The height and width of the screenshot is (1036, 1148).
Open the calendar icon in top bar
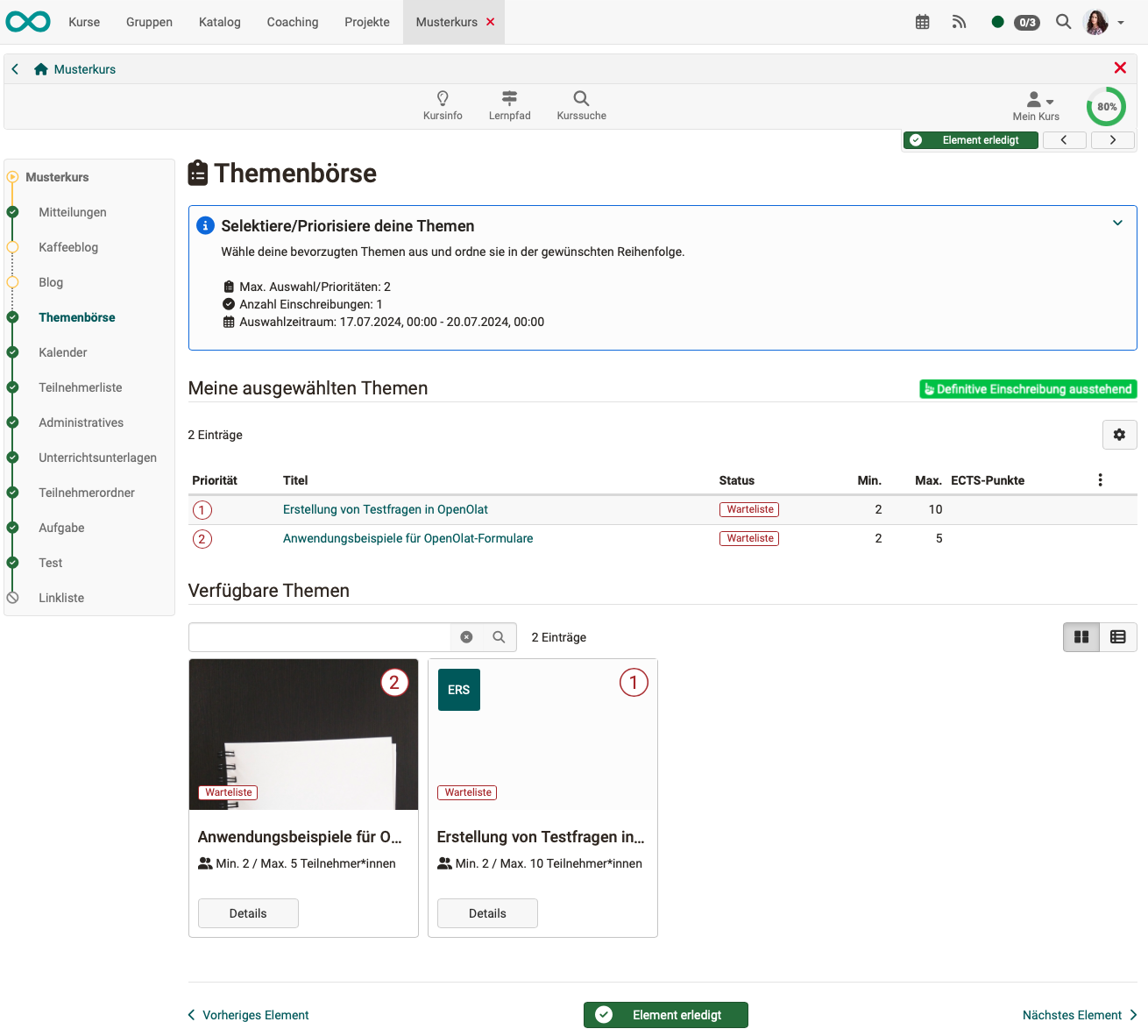pos(922,22)
